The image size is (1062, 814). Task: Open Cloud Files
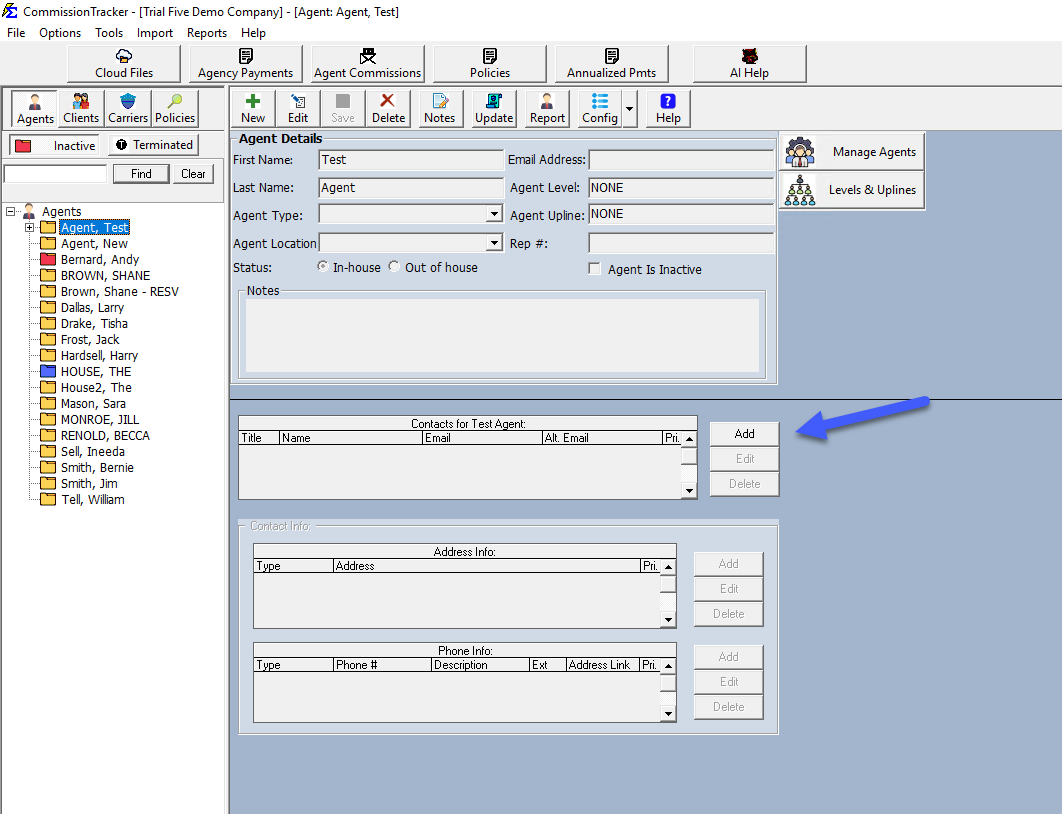pos(122,63)
